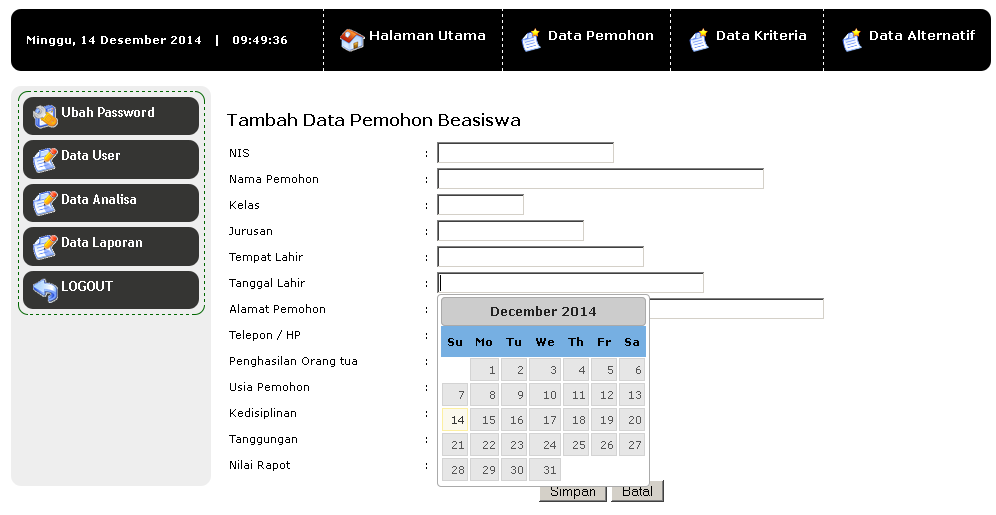996x515 pixels.
Task: Select day 12 in calendar
Action: pos(604,395)
